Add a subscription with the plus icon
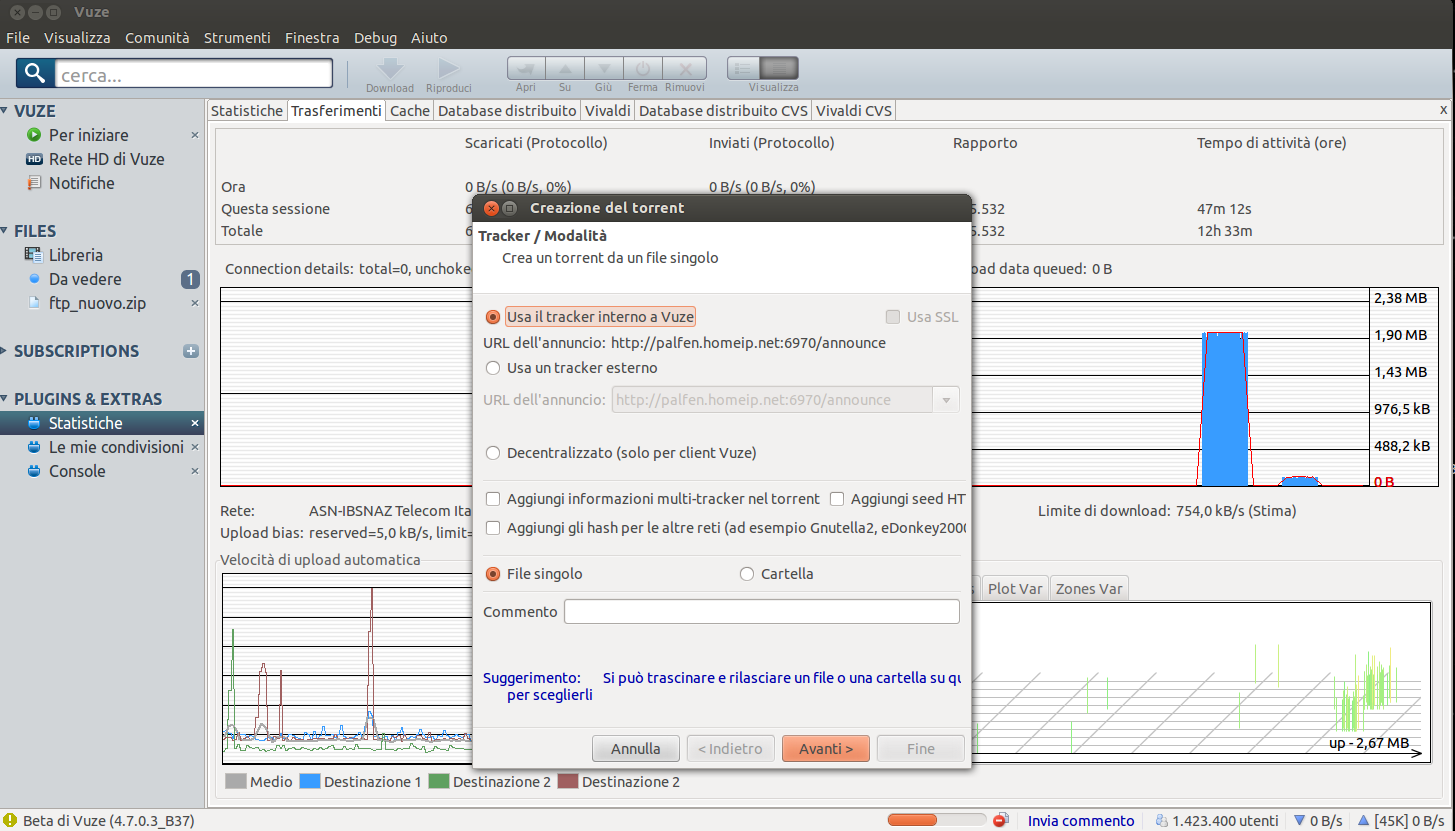Viewport: 1455px width, 831px height. click(x=191, y=351)
